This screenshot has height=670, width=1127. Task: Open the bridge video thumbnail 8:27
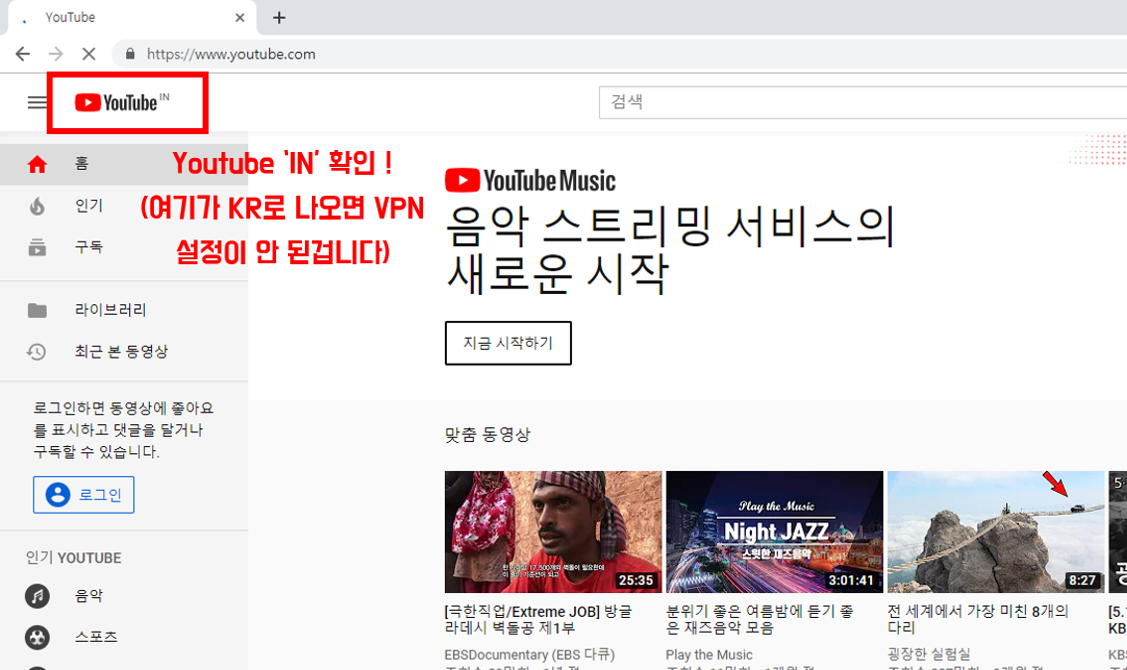click(996, 532)
